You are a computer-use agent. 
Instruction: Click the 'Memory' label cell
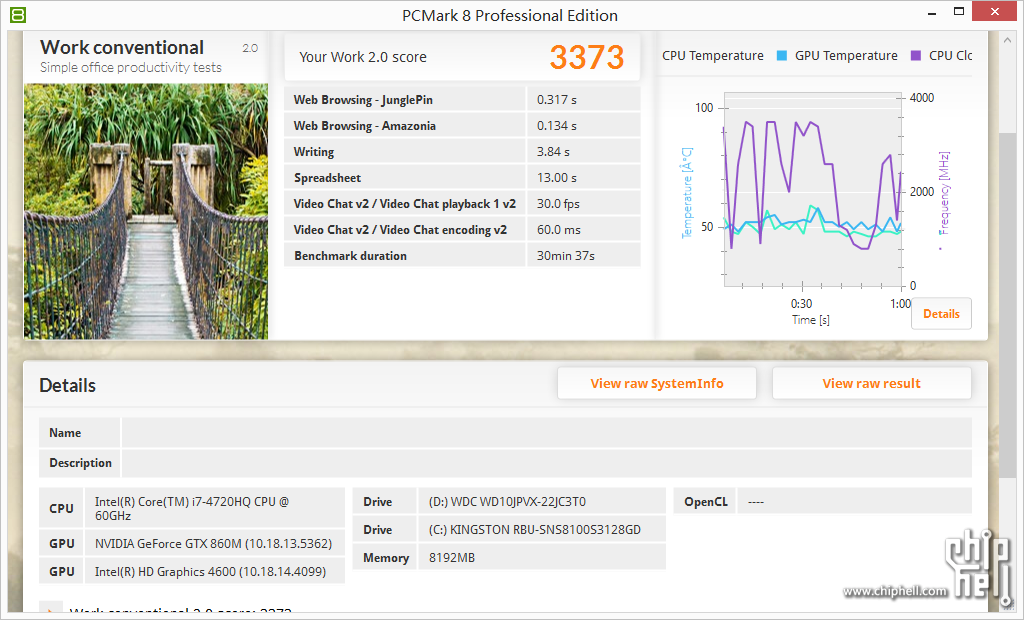(x=385, y=558)
